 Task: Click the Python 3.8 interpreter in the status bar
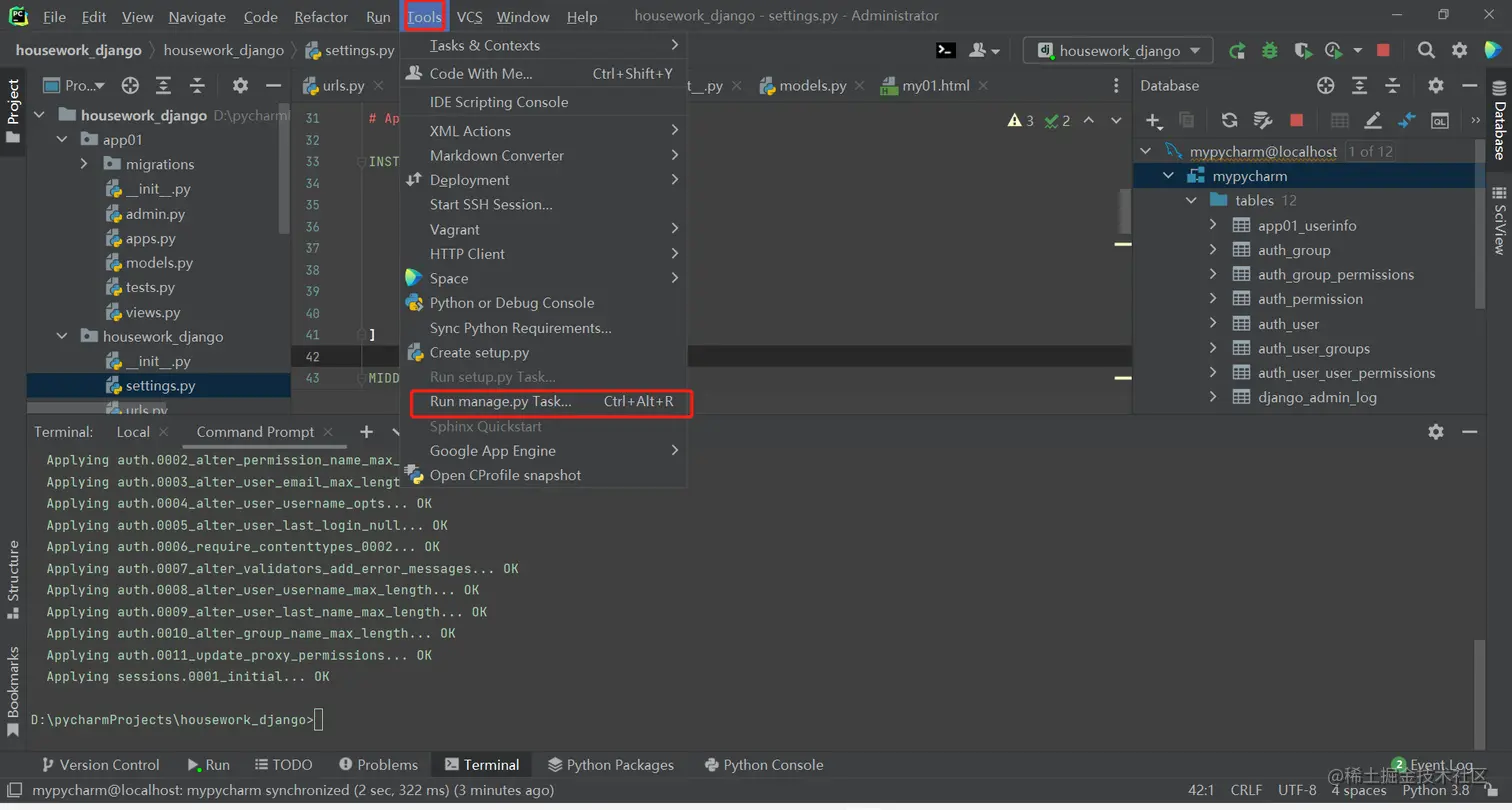[1436, 790]
